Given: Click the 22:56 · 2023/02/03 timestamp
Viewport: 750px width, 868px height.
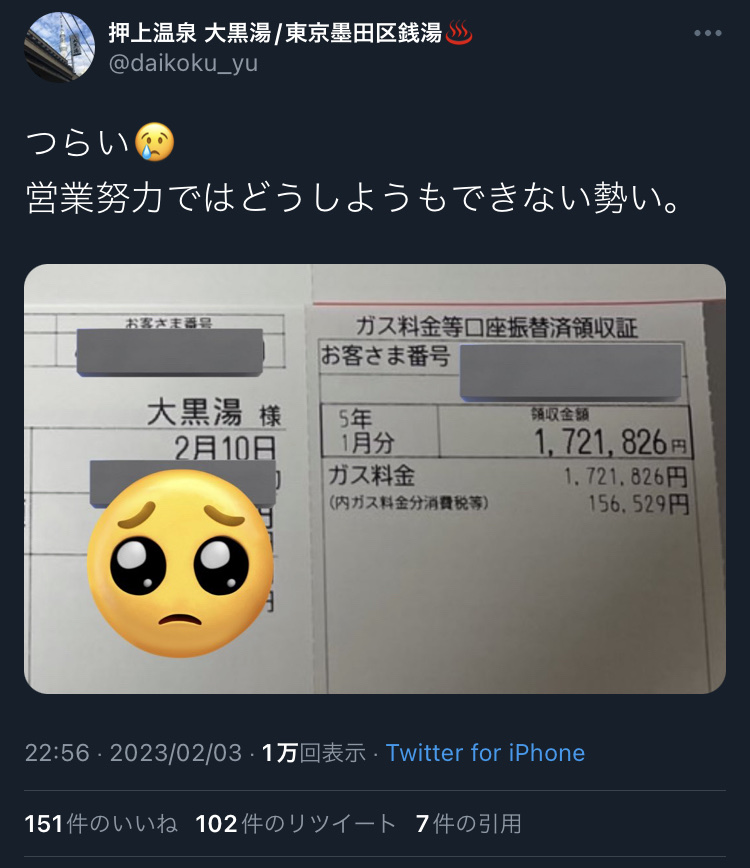Looking at the screenshot, I should click(133, 753).
